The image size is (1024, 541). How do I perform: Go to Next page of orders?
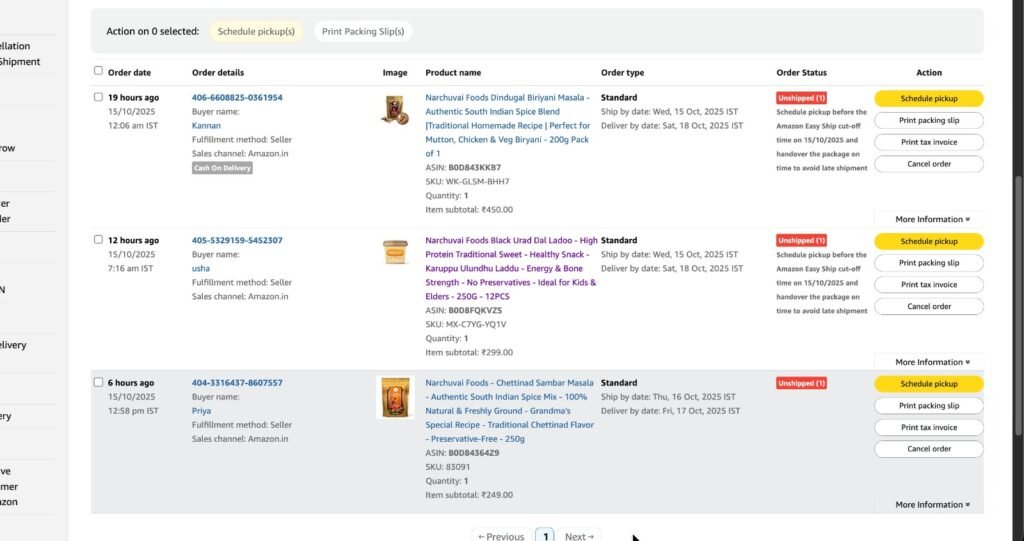pos(579,536)
